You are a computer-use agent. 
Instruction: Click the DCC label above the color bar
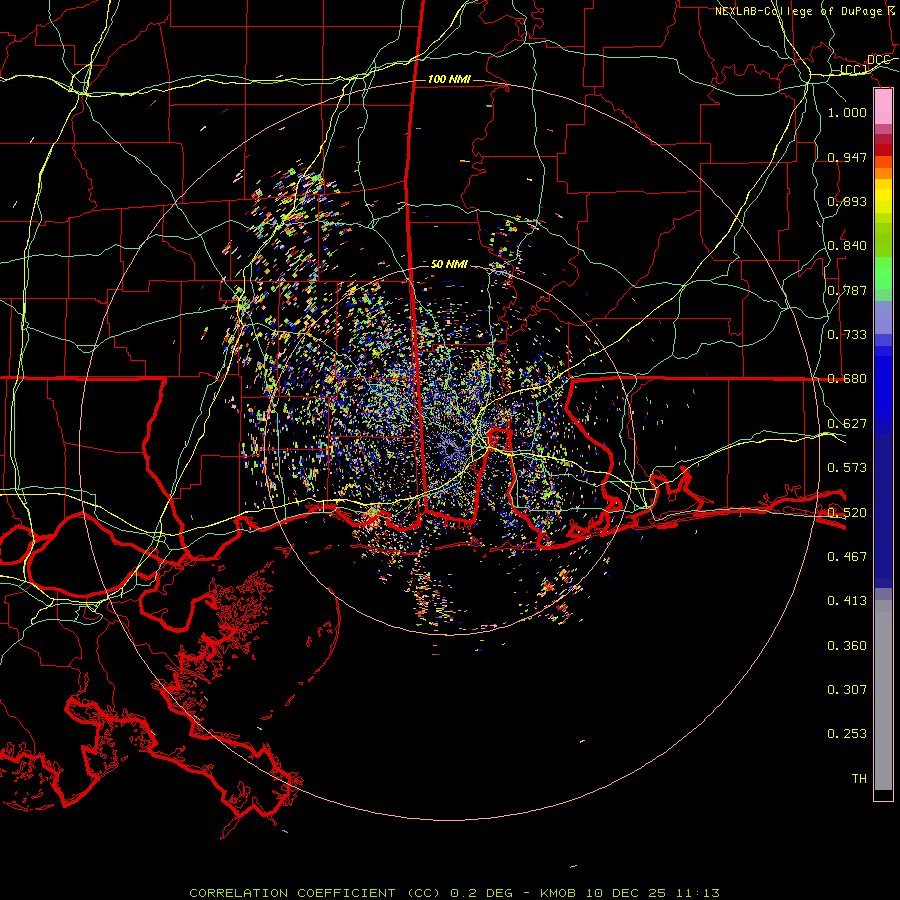pos(878,60)
